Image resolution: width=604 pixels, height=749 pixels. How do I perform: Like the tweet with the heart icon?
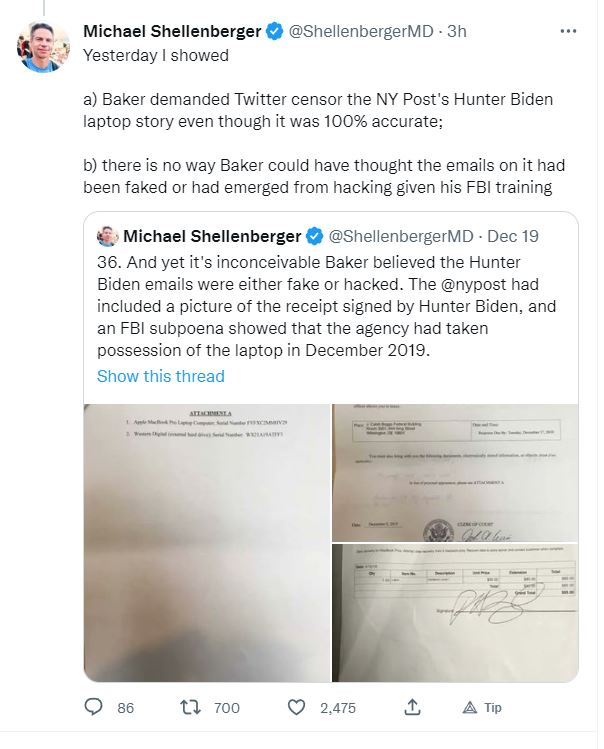click(296, 707)
